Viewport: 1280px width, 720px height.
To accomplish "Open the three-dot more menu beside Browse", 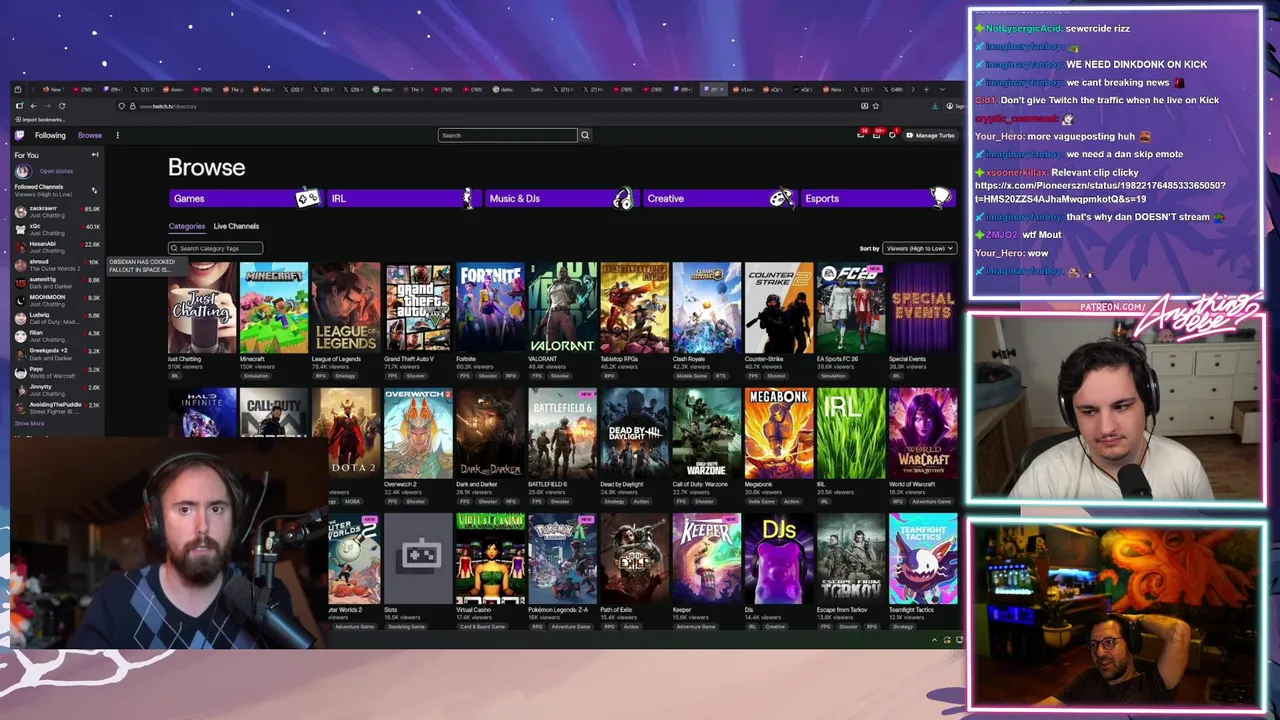I will tap(118, 135).
